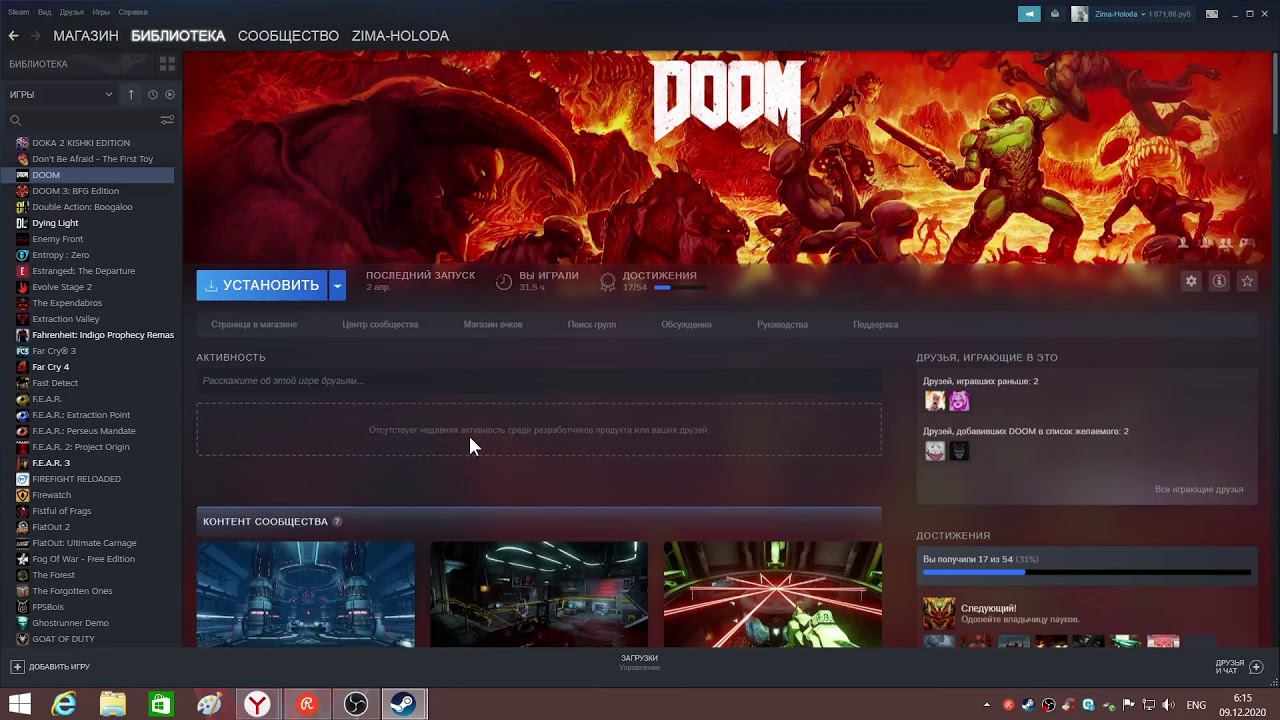Open DOOM game settings gear

pyautogui.click(x=1191, y=281)
